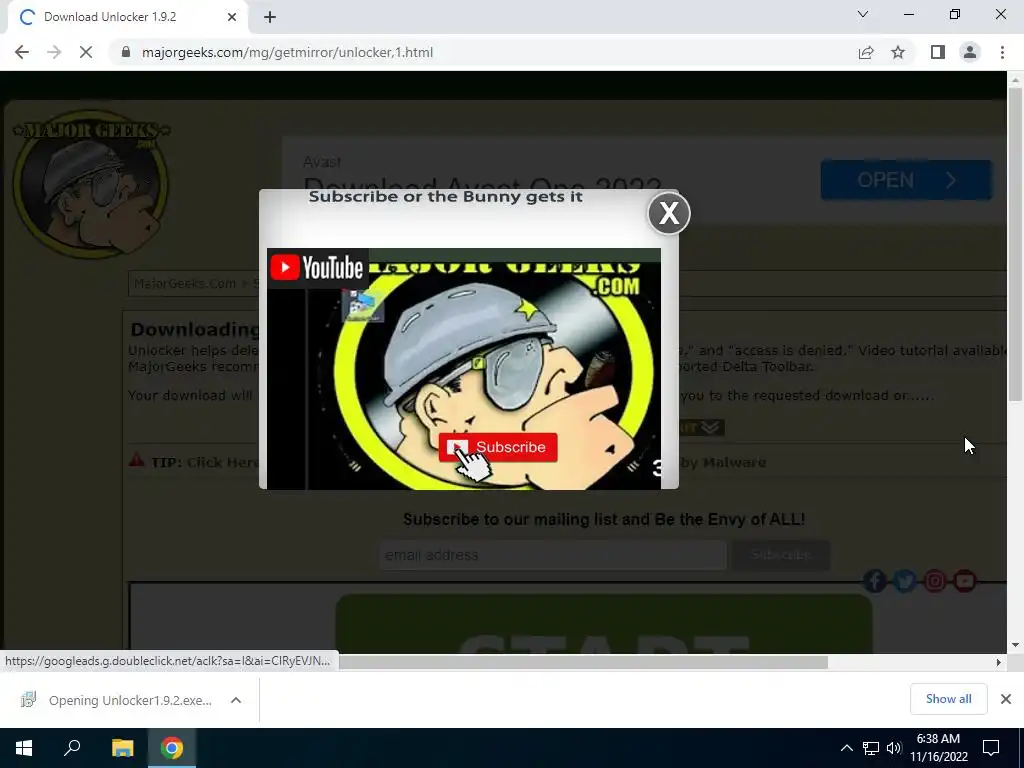Image resolution: width=1024 pixels, height=768 pixels.
Task: Bookmark this tab with the star icon
Action: (898, 52)
